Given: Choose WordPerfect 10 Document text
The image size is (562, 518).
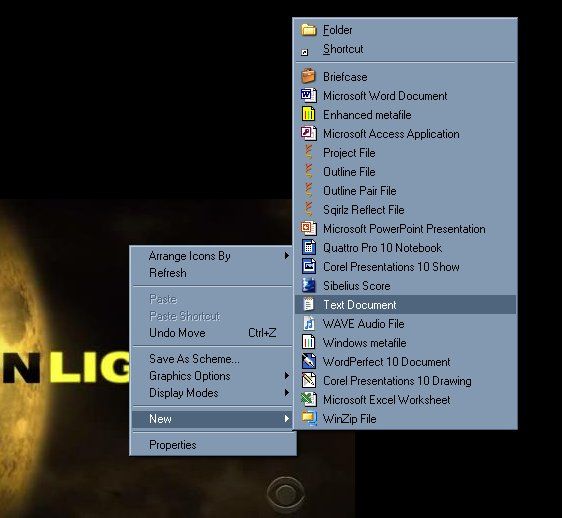Looking at the screenshot, I should [x=386, y=362].
